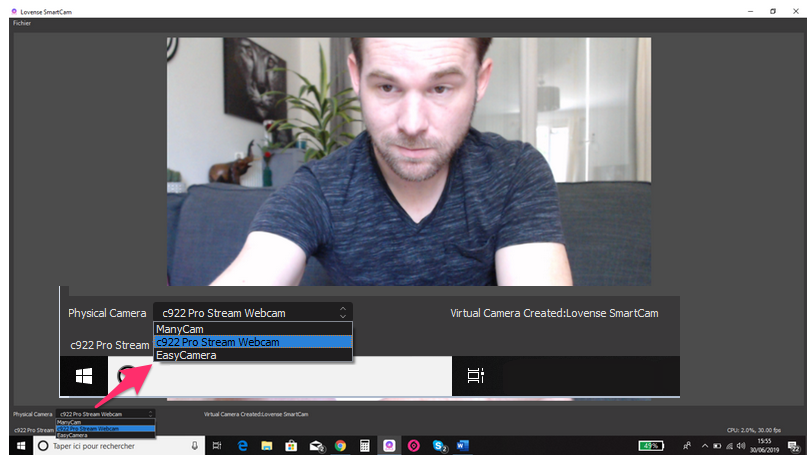The image size is (812, 460).
Task: Click the 49% battery indicator
Action: [x=651, y=446]
